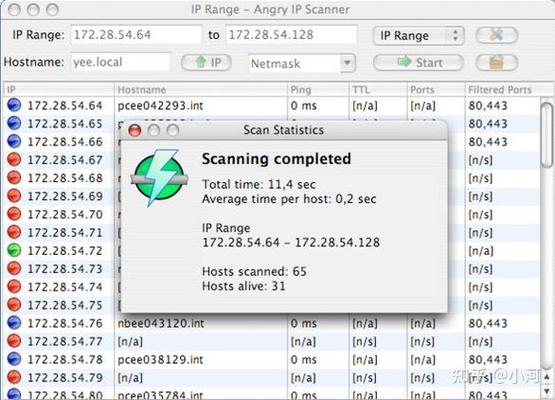Screen dimensions: 555x400
Task: Select IP address 172.28.54.76
Action: (65, 323)
